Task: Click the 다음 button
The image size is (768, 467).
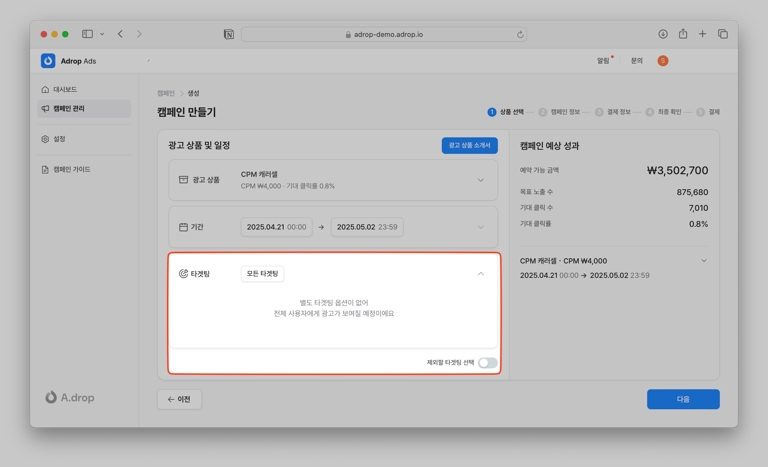Action: 683,399
